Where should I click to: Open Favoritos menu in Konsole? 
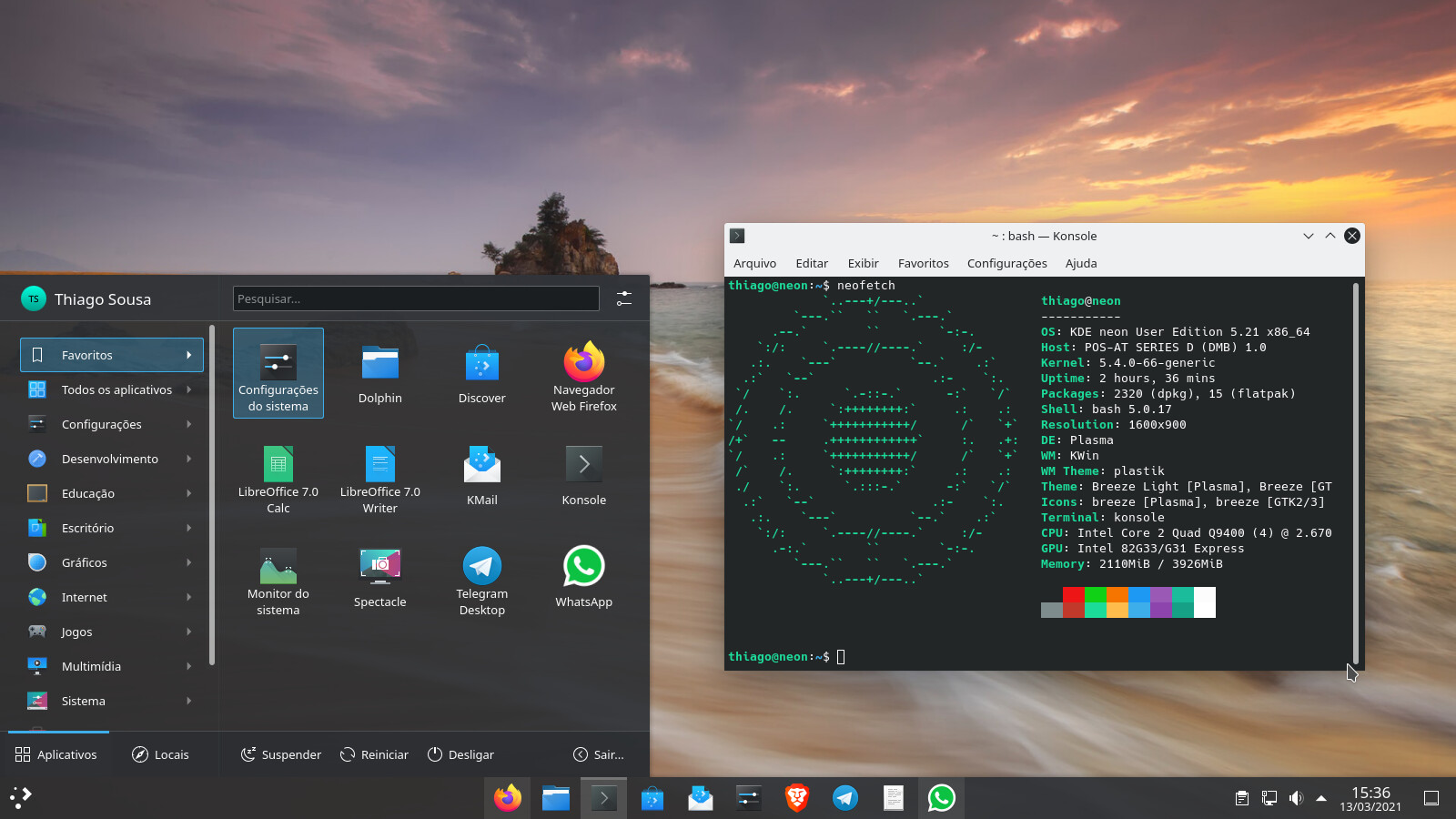click(923, 263)
